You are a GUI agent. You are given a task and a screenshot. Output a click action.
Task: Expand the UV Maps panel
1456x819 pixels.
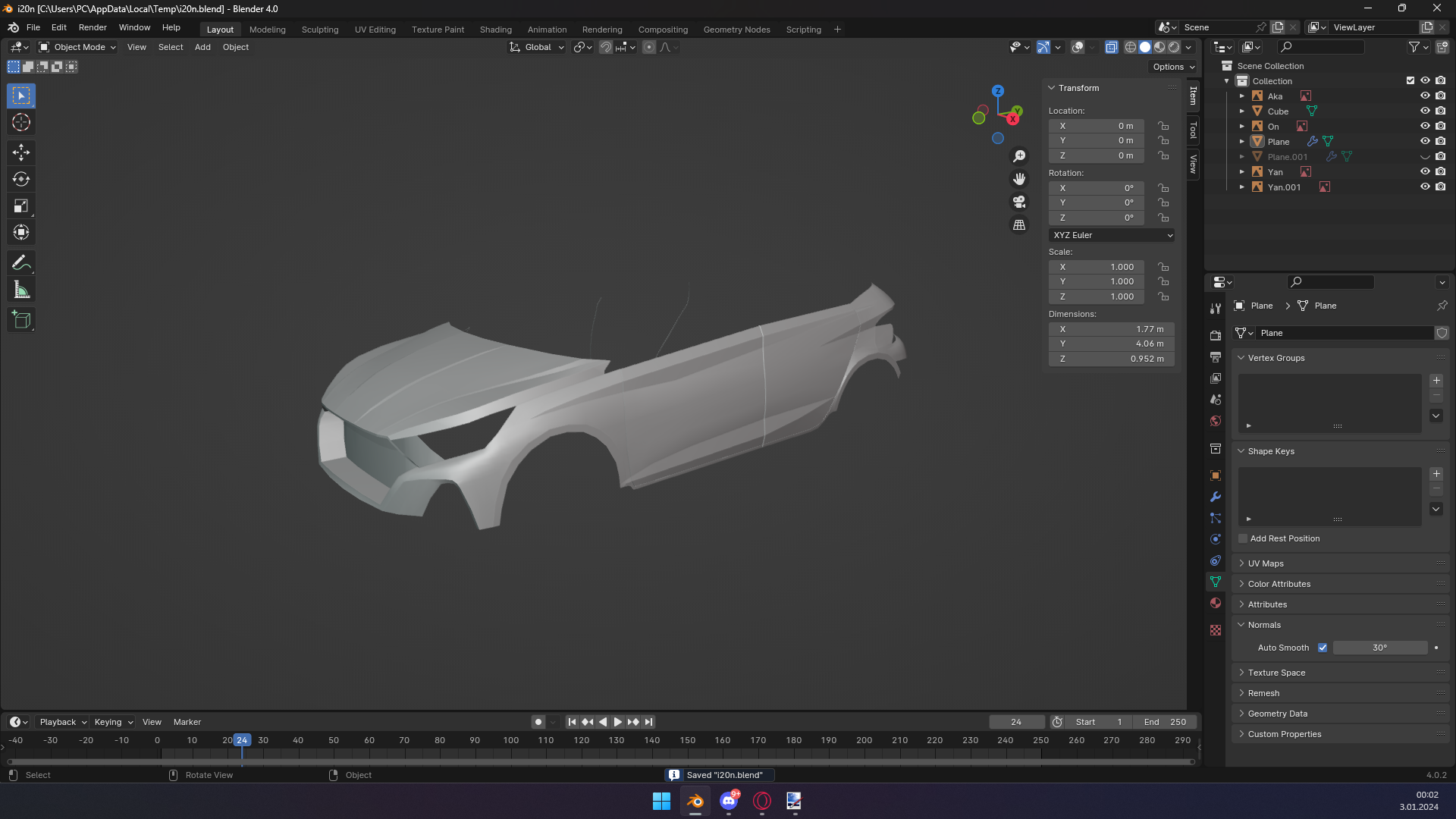click(1266, 563)
